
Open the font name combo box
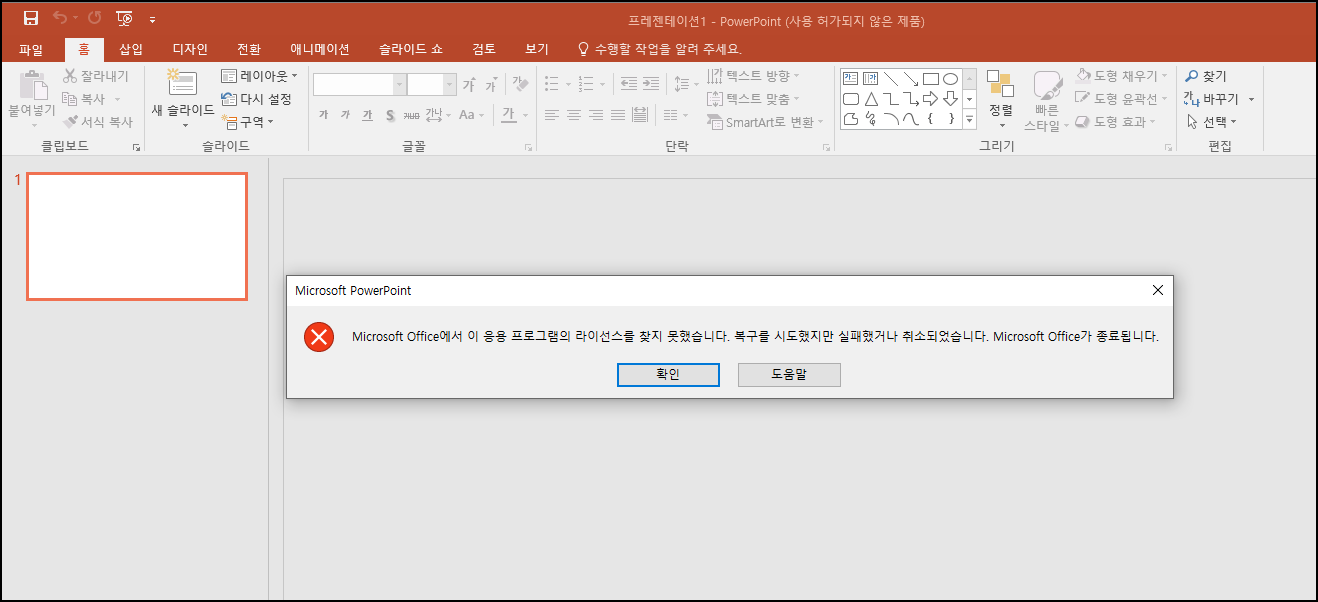coord(359,85)
